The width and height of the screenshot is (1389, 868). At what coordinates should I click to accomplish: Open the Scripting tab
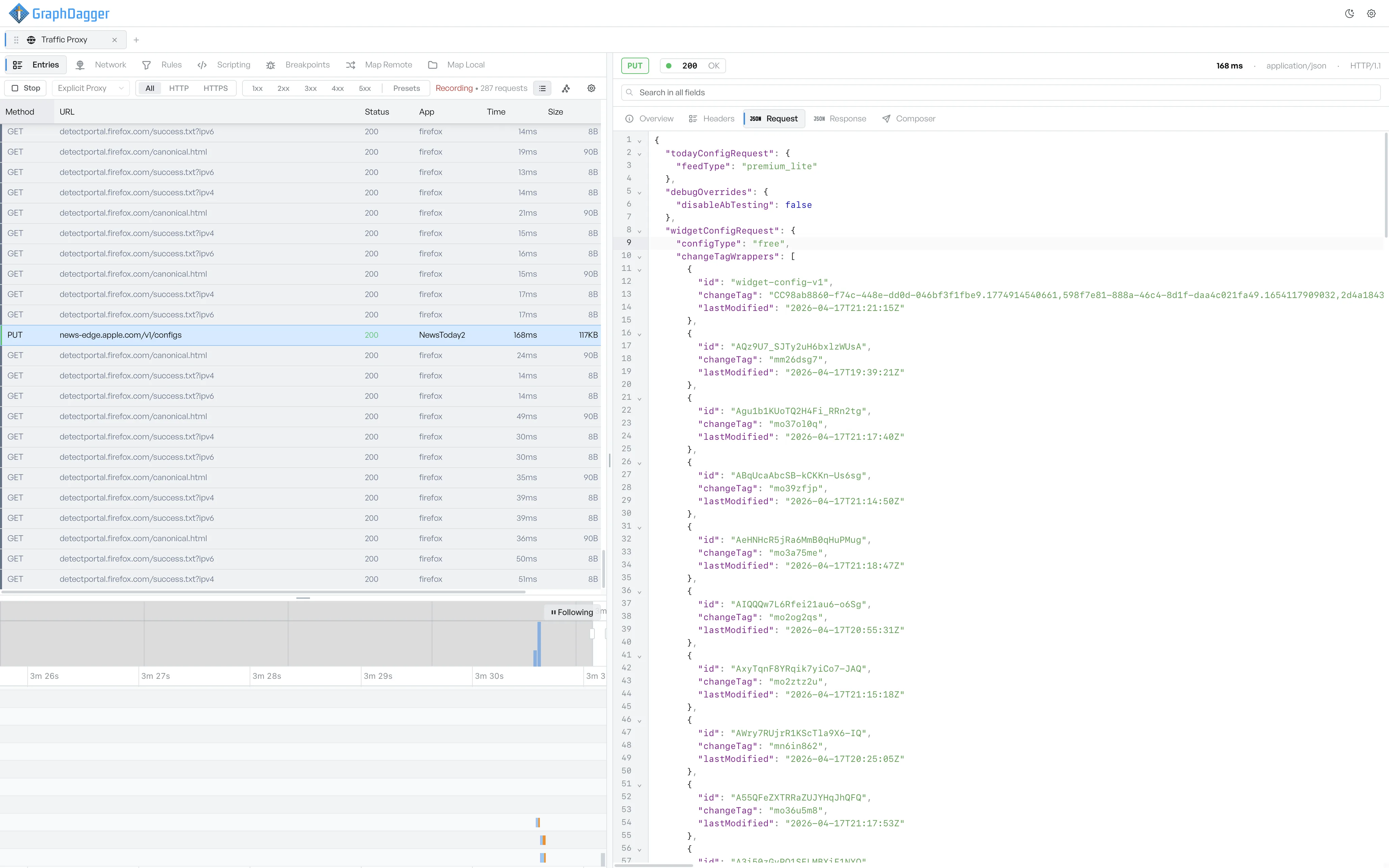(x=224, y=65)
